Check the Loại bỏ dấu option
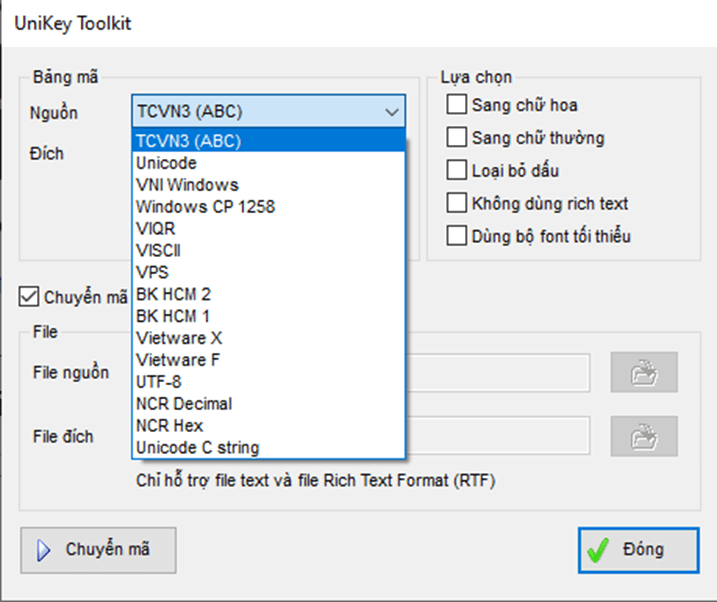Screen dimensions: 717x602 (457, 171)
